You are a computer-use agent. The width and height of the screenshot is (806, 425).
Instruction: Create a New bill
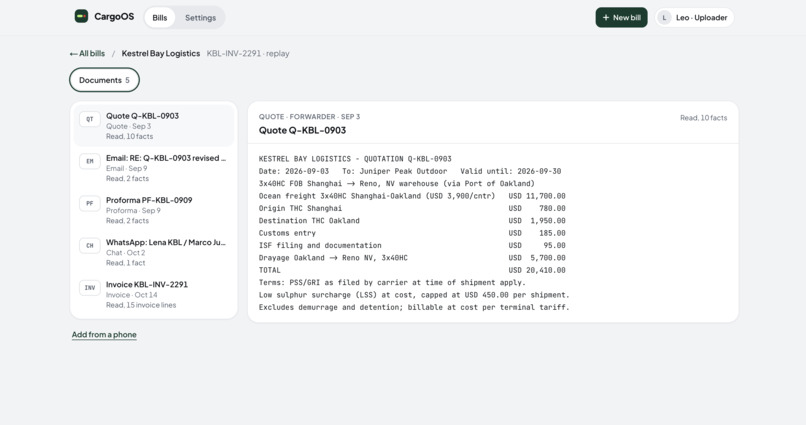pos(621,17)
